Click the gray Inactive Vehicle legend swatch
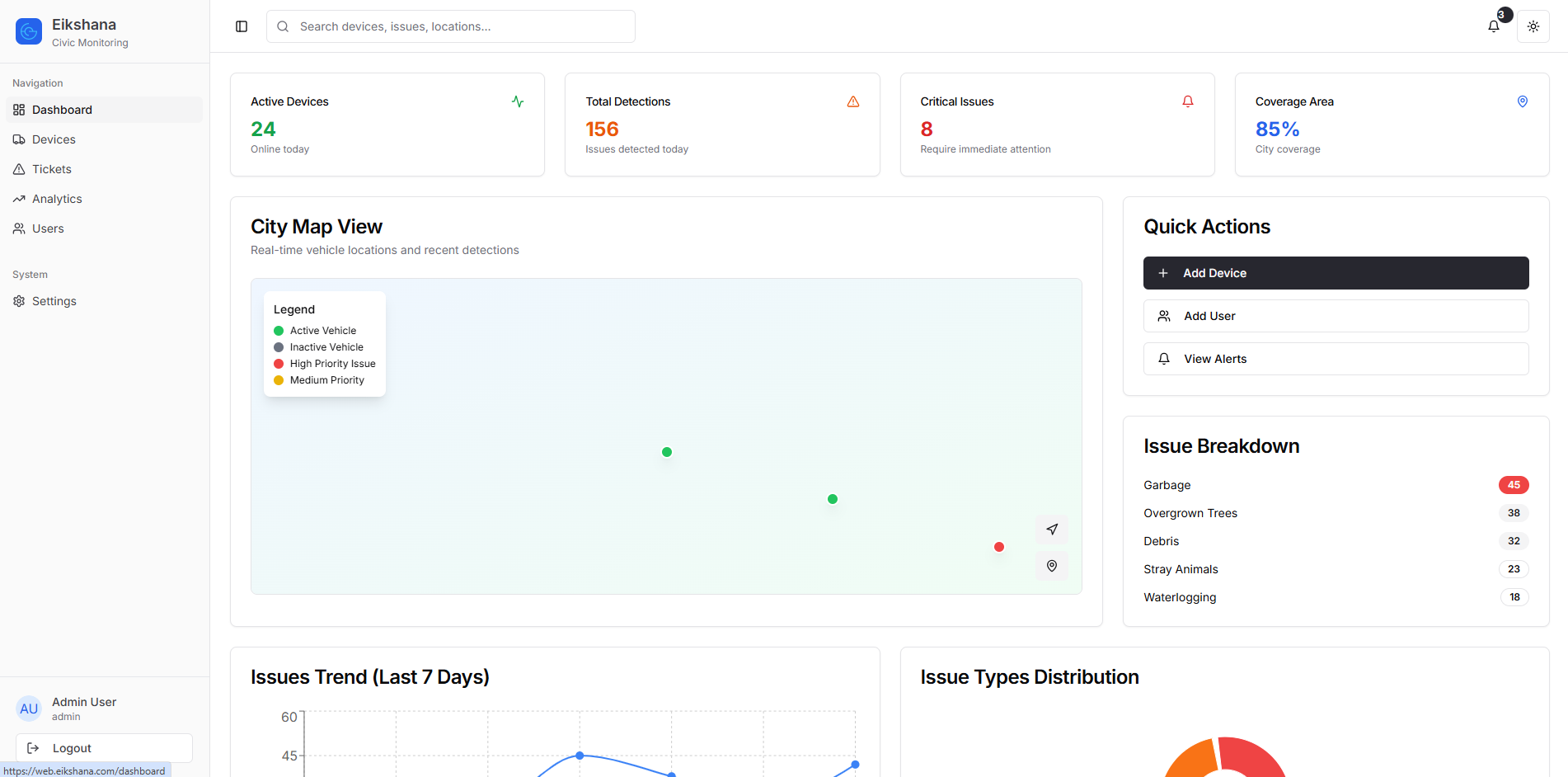This screenshot has width=1568, height=777. 279,347
